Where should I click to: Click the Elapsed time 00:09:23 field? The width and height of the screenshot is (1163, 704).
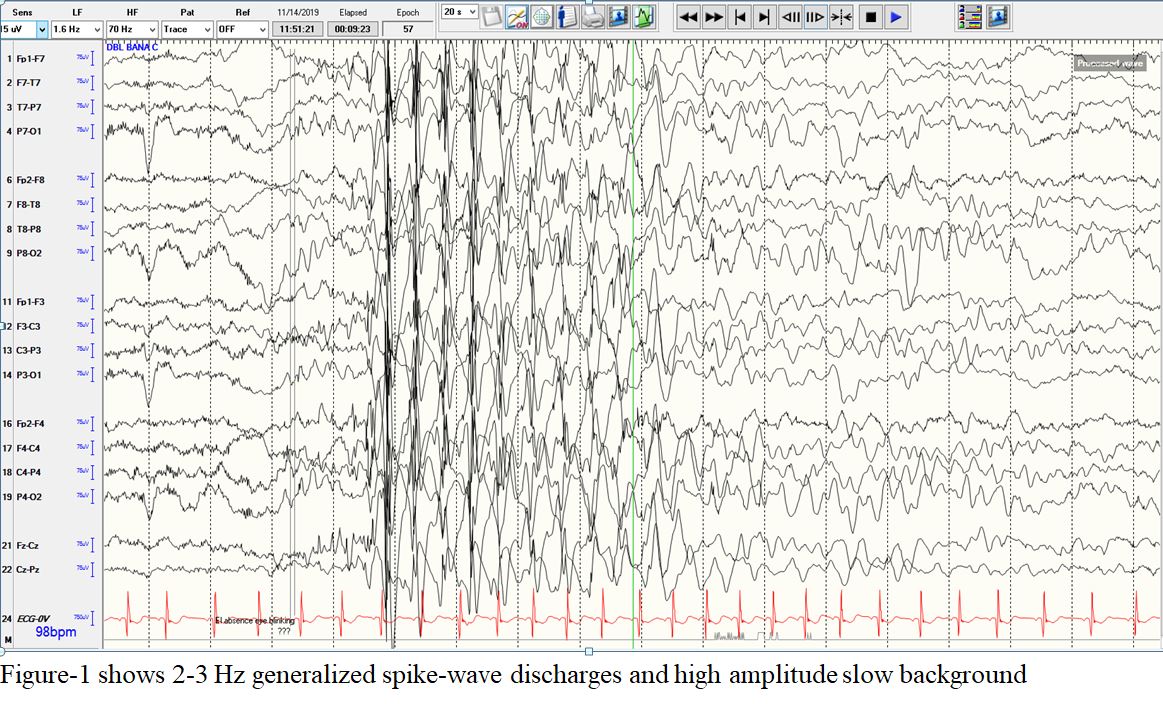coord(353,29)
